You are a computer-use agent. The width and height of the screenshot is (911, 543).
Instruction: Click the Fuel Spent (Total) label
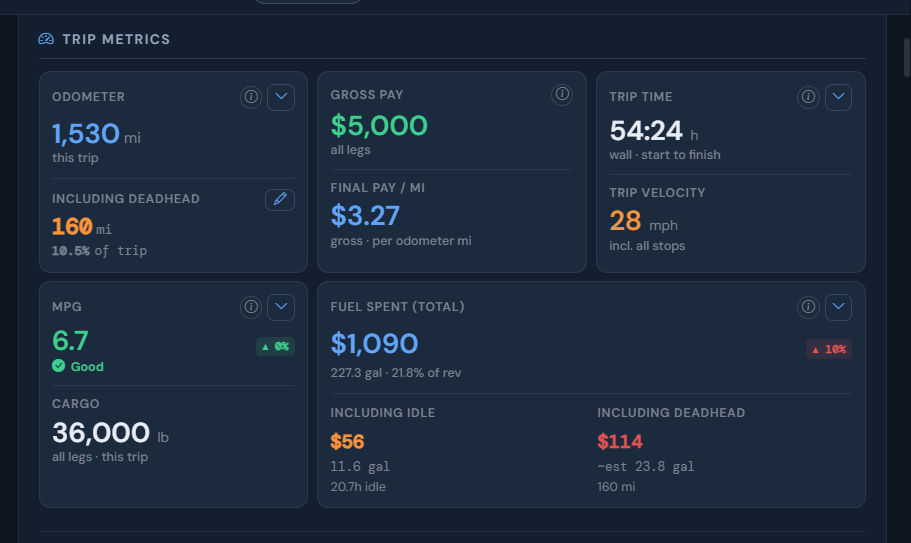[x=397, y=307]
